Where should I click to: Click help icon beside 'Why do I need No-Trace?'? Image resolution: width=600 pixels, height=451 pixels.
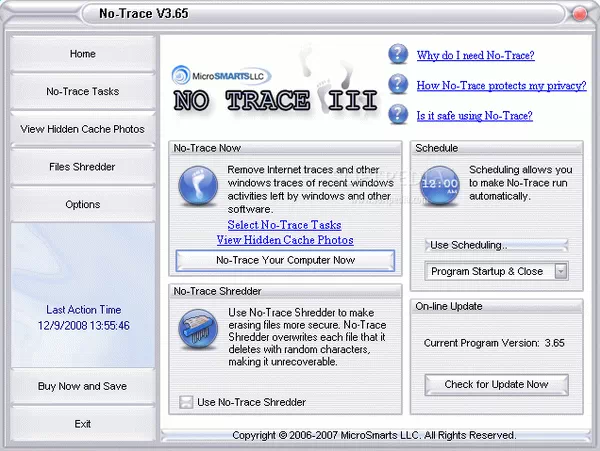[x=398, y=55]
